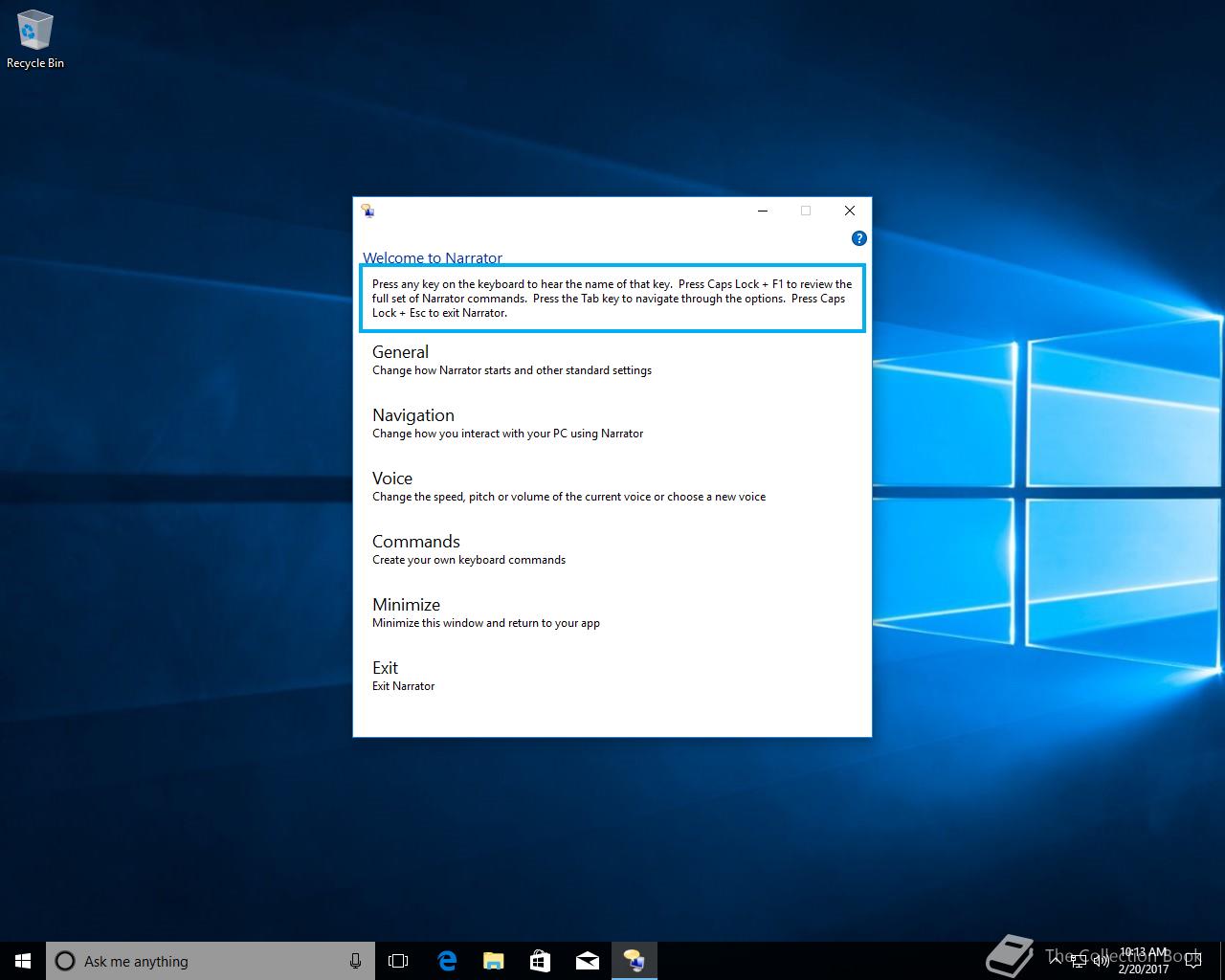This screenshot has width=1225, height=980.
Task: Click the Cortana circle icon
Action: click(x=65, y=961)
